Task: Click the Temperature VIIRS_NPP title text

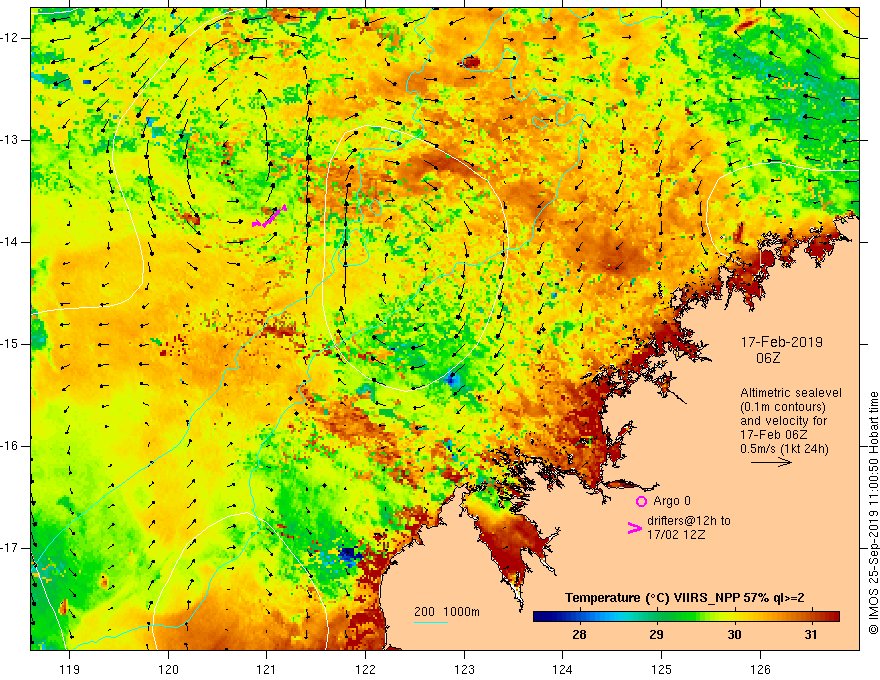Action: click(684, 598)
